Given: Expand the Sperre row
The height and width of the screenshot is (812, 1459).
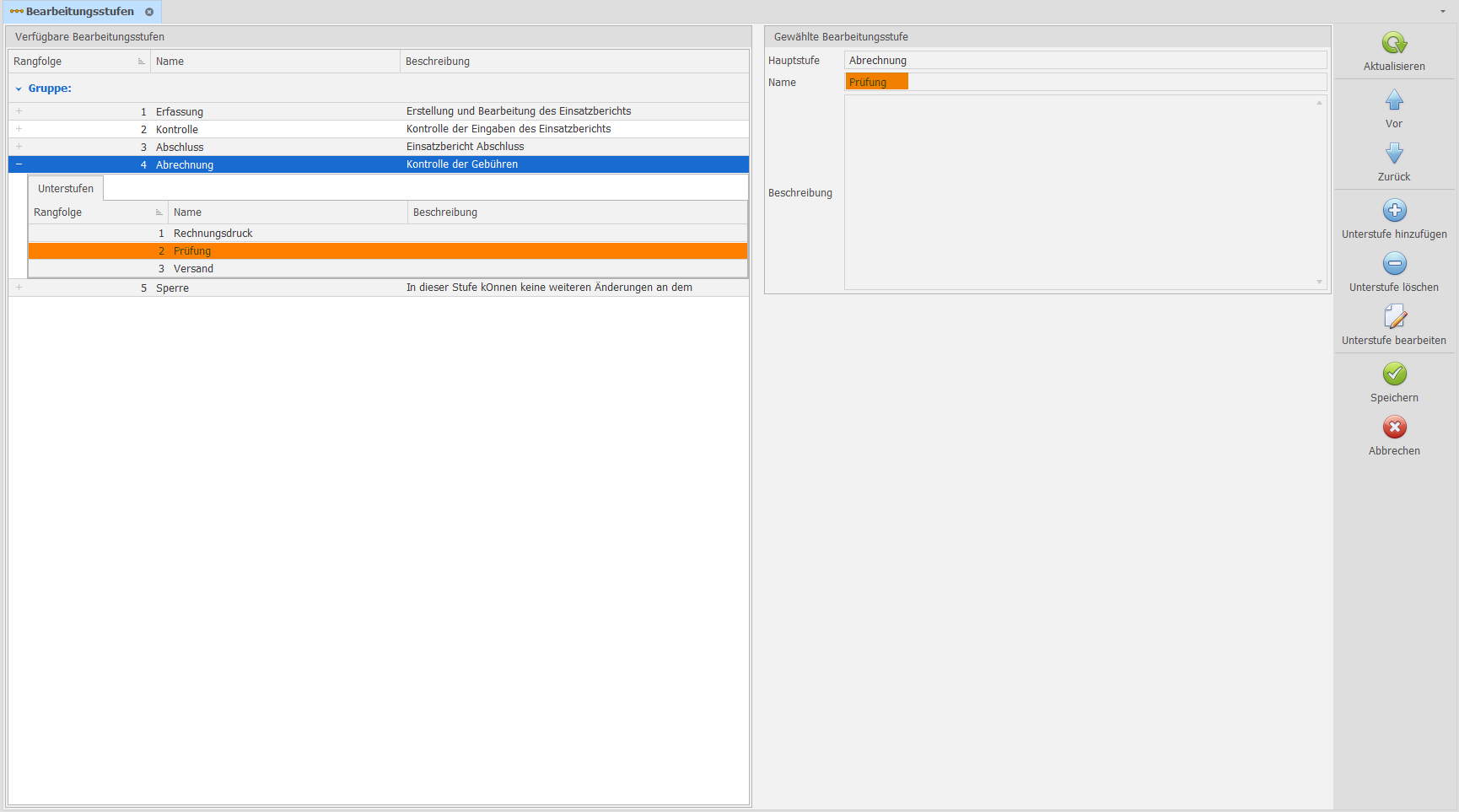Looking at the screenshot, I should click(19, 288).
